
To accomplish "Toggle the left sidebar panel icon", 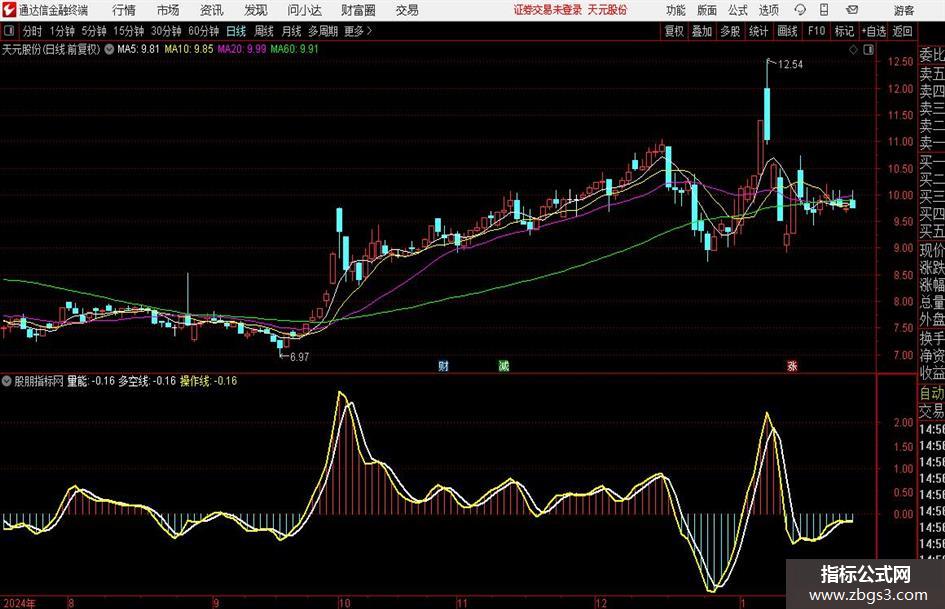I will (x=8, y=31).
